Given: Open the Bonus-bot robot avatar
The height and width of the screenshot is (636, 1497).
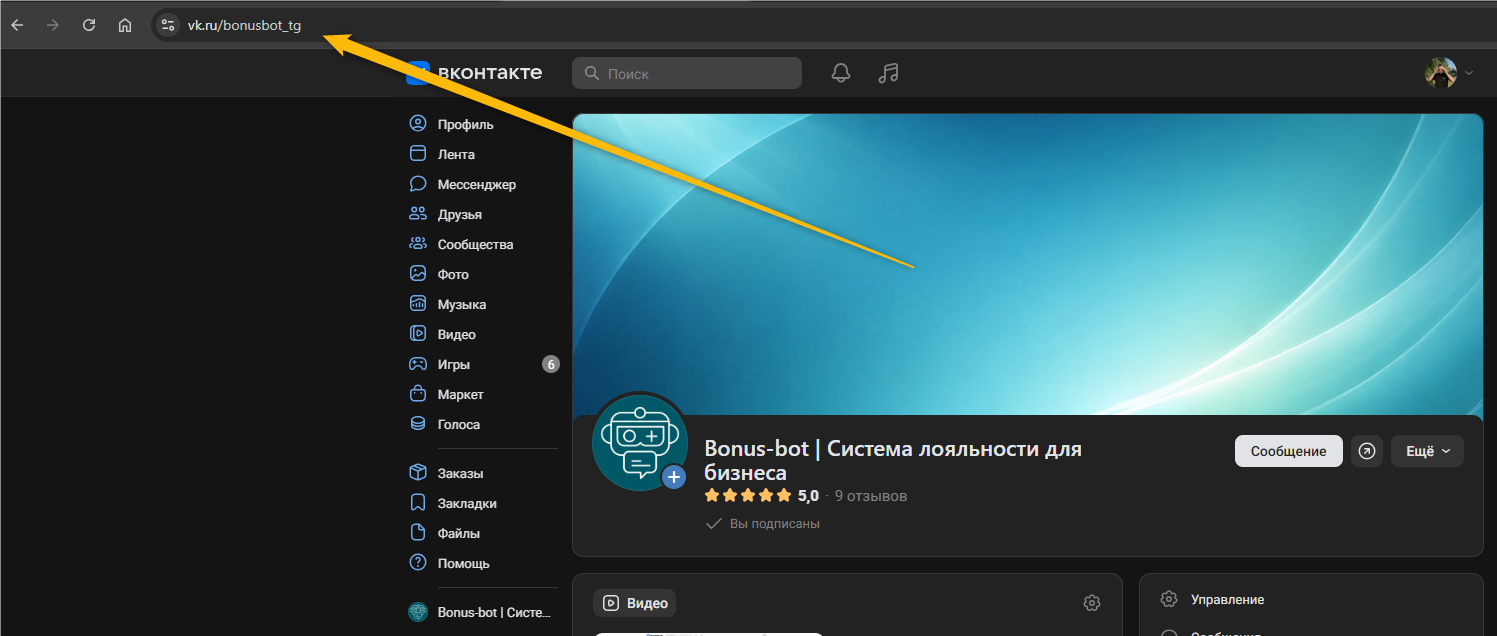Looking at the screenshot, I should click(640, 441).
